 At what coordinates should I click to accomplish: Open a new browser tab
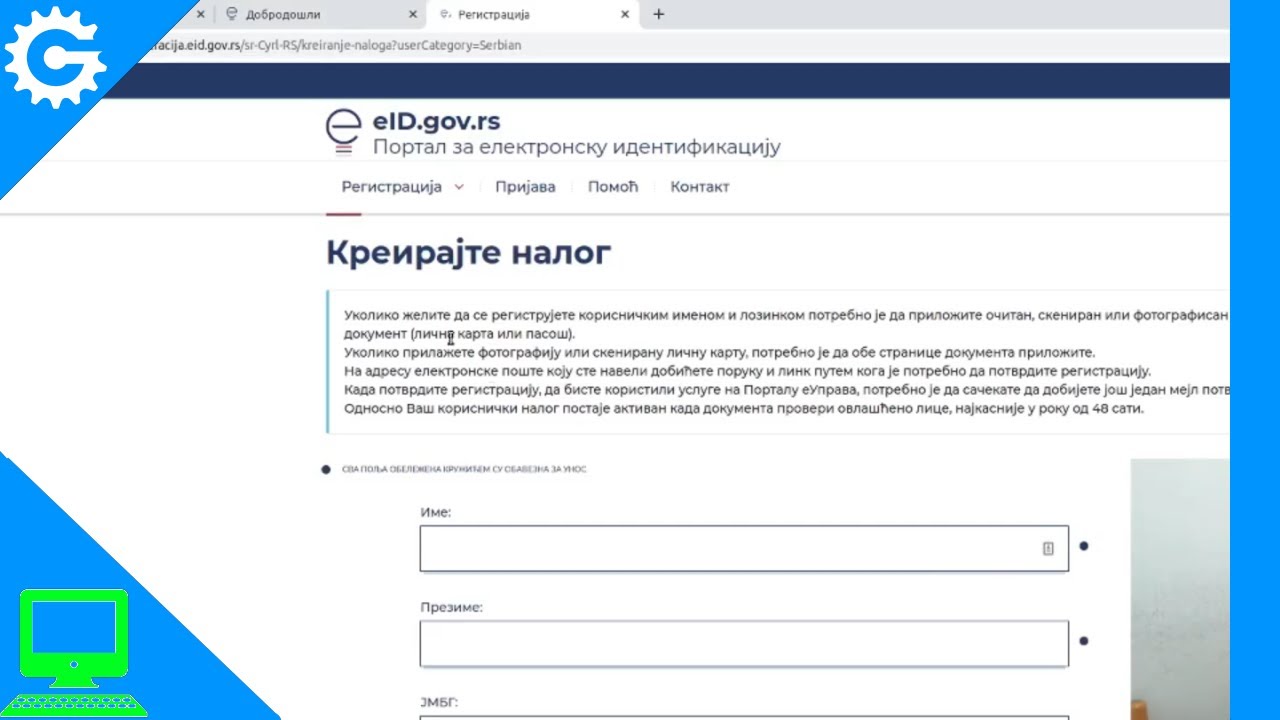coord(658,15)
